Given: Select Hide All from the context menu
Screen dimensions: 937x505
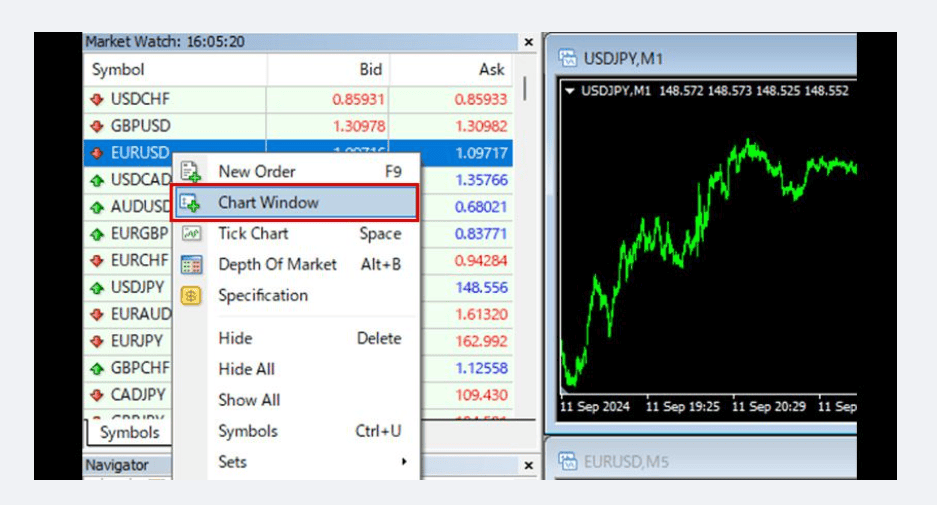Looking at the screenshot, I should [x=246, y=369].
